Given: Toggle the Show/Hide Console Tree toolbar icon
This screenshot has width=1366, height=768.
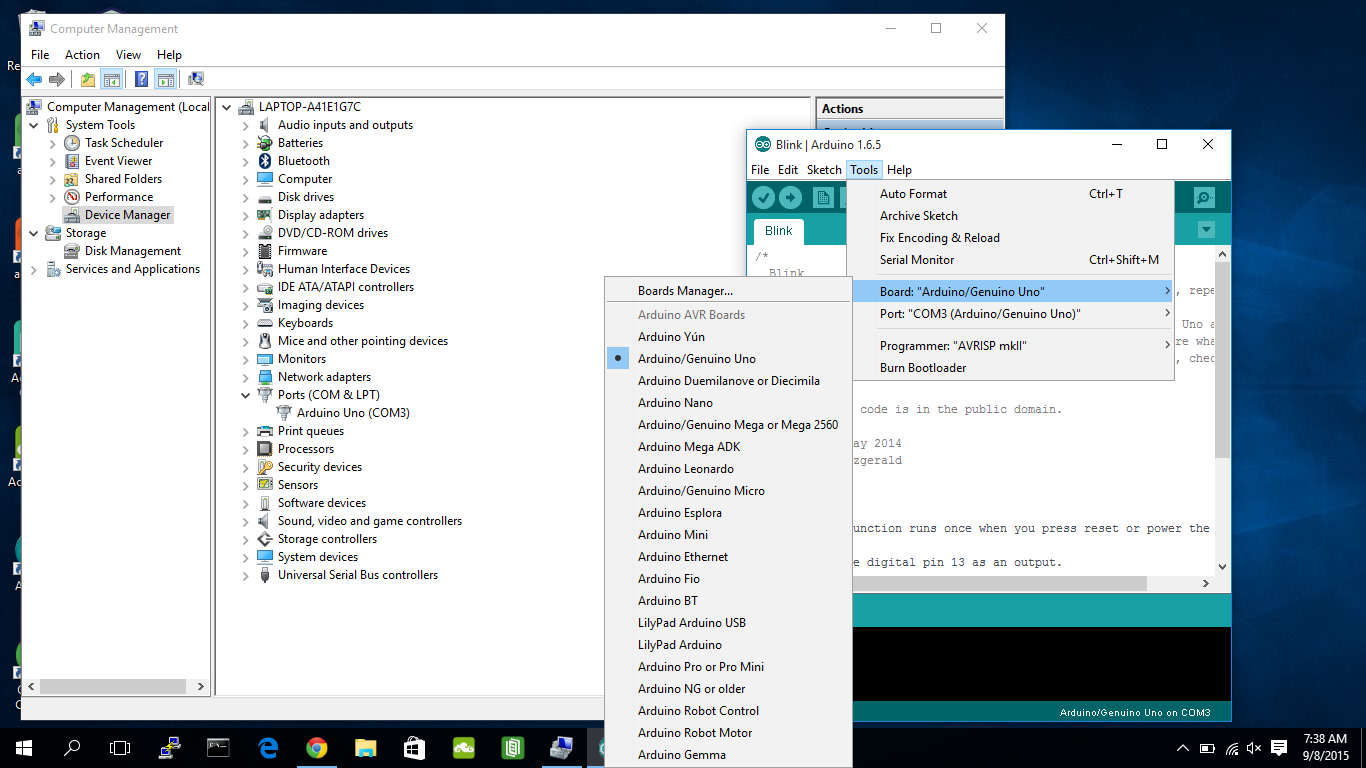Looking at the screenshot, I should coord(112,80).
